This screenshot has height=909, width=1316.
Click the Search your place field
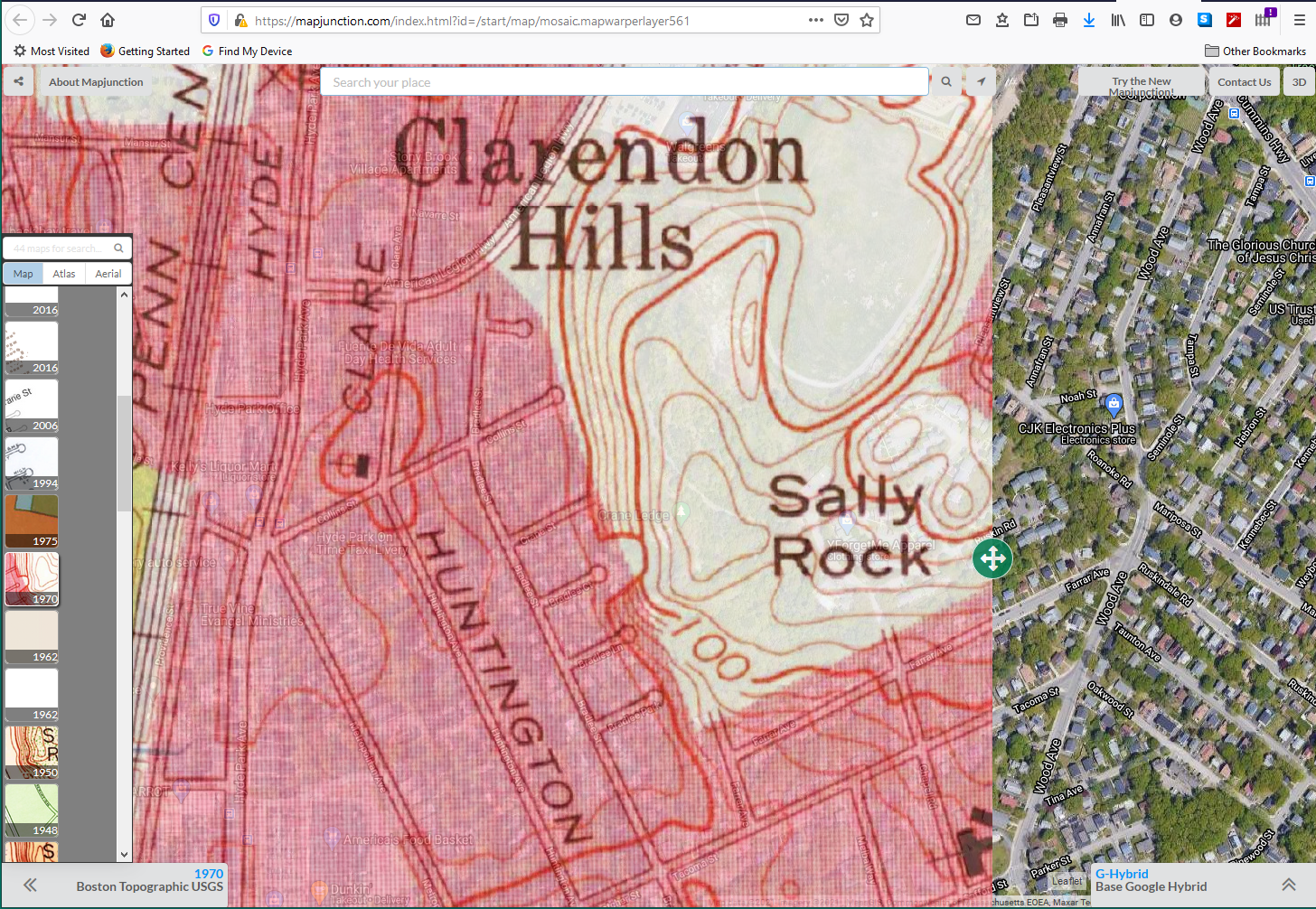(624, 81)
